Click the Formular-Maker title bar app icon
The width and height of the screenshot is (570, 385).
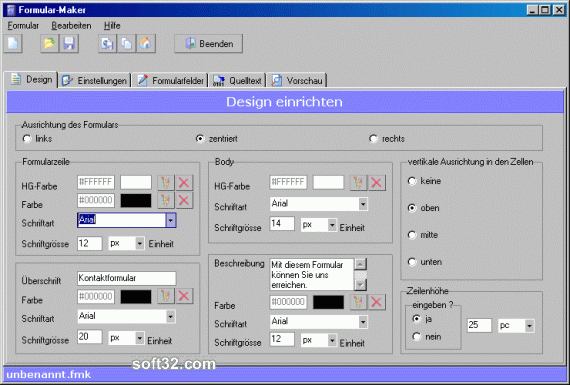(11, 10)
